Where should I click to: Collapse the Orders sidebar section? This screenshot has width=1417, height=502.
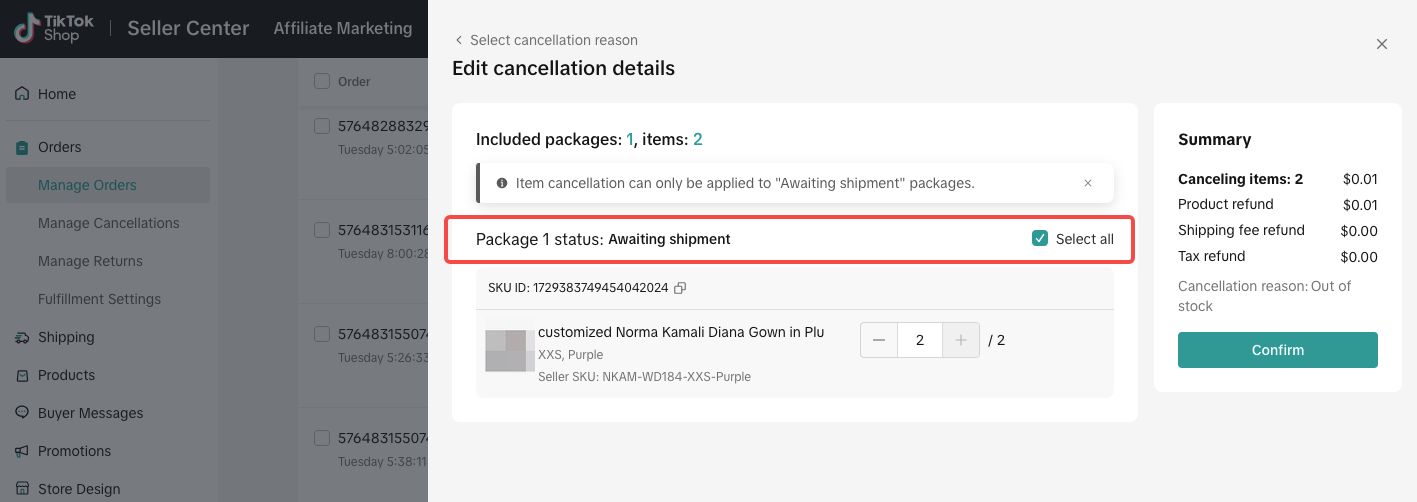[x=60, y=147]
